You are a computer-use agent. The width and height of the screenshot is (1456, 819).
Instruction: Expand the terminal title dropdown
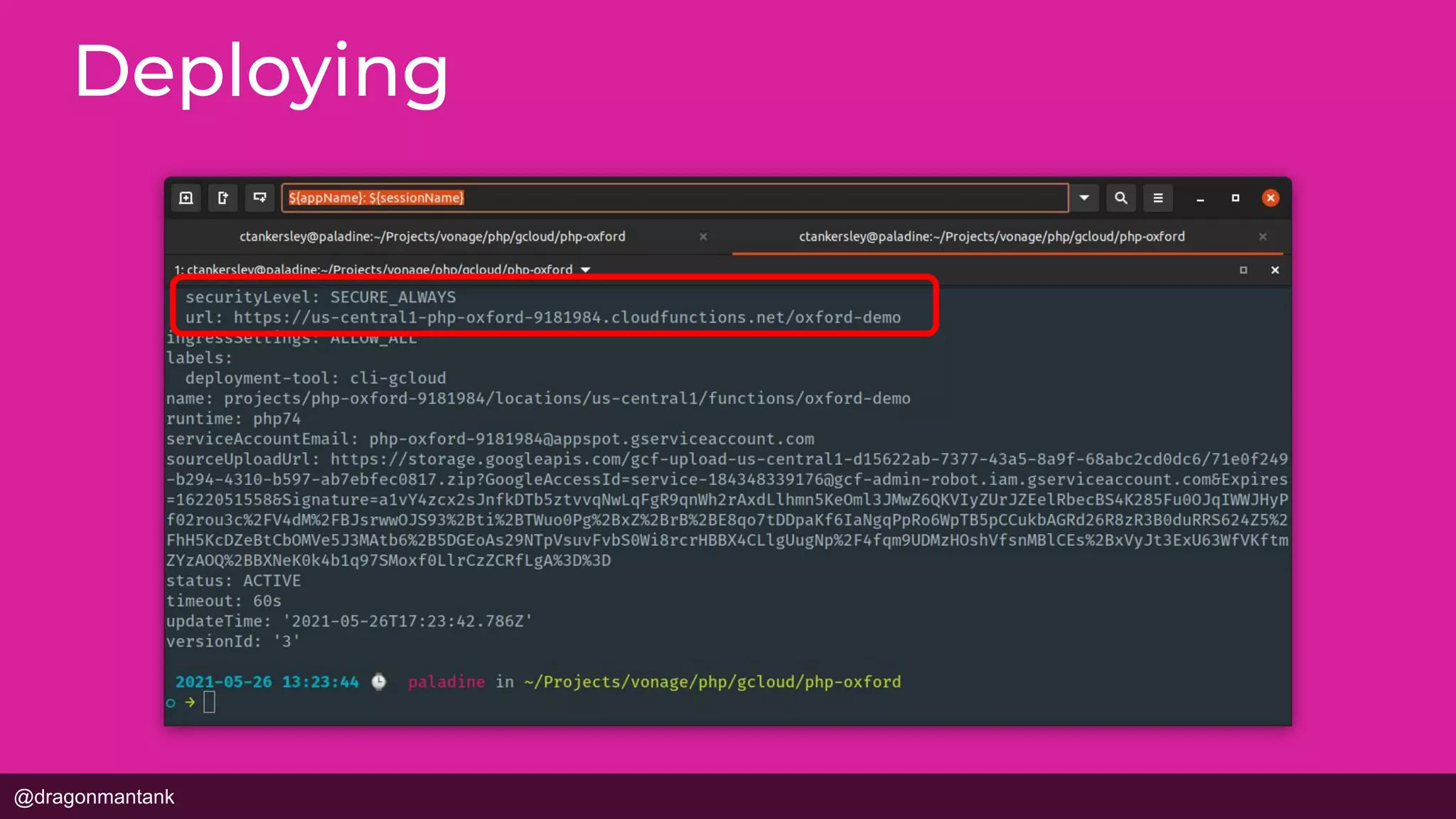coord(586,270)
